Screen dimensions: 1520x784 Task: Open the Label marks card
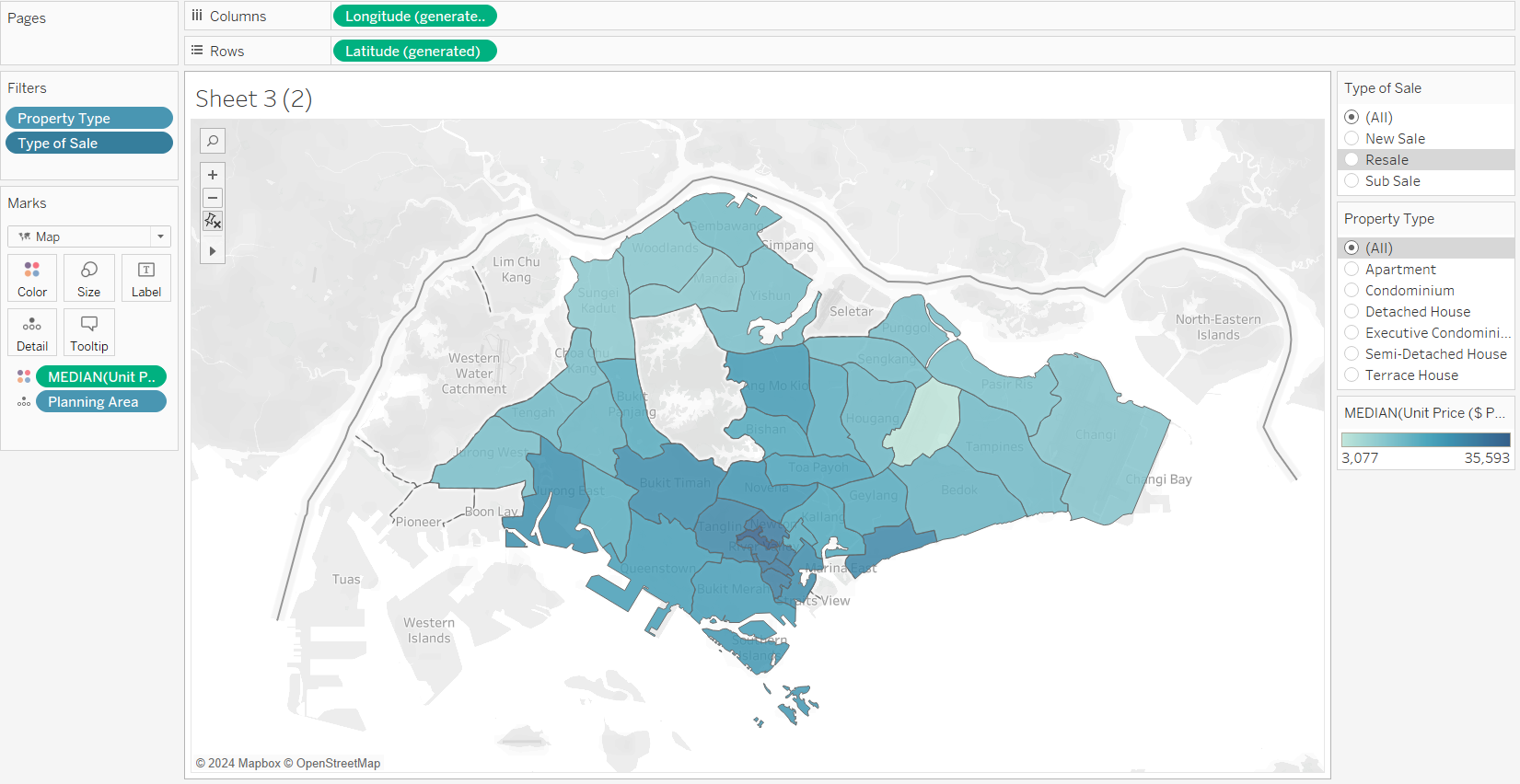[x=145, y=278]
